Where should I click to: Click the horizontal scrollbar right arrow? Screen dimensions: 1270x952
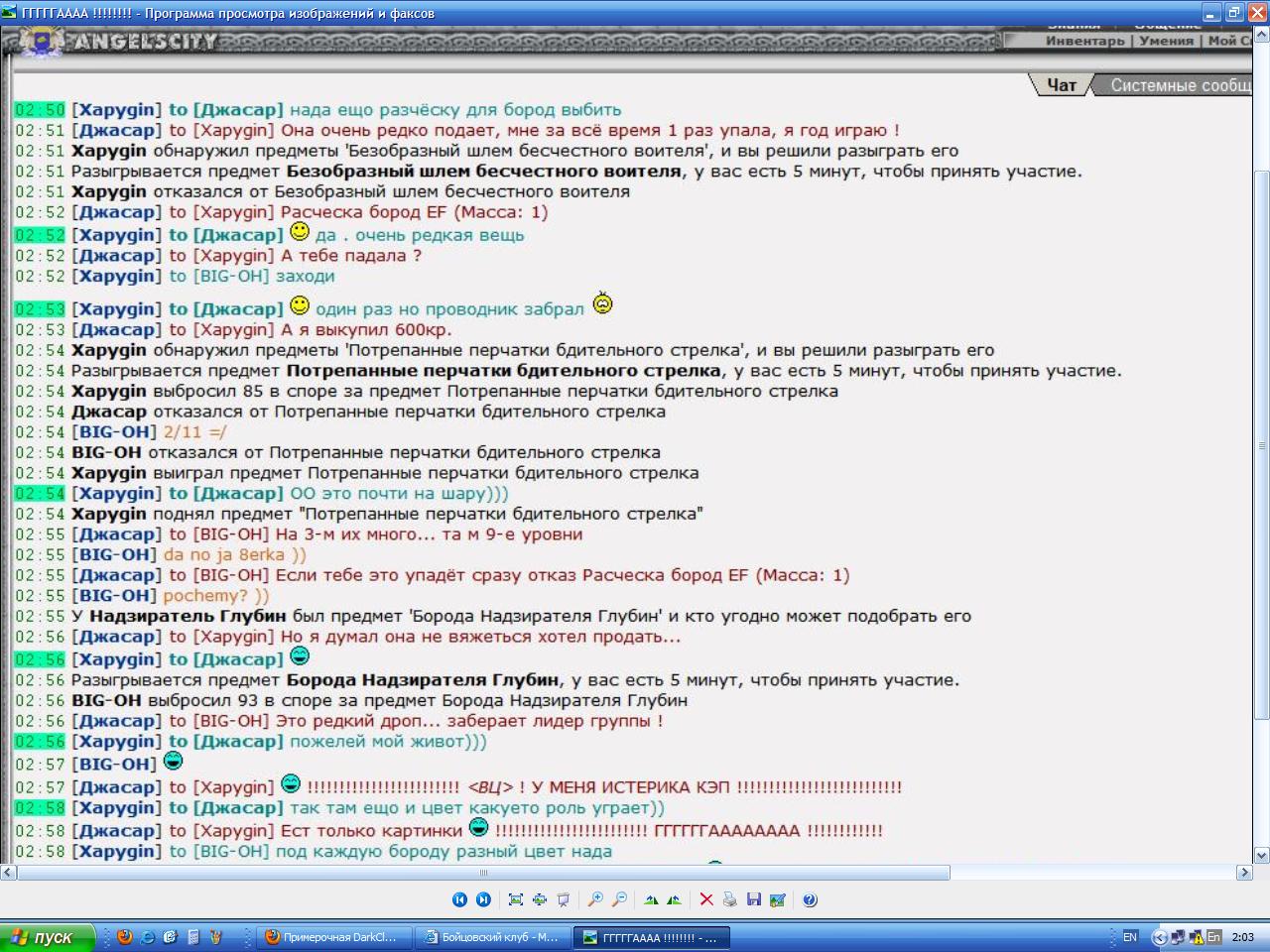pyautogui.click(x=1244, y=873)
